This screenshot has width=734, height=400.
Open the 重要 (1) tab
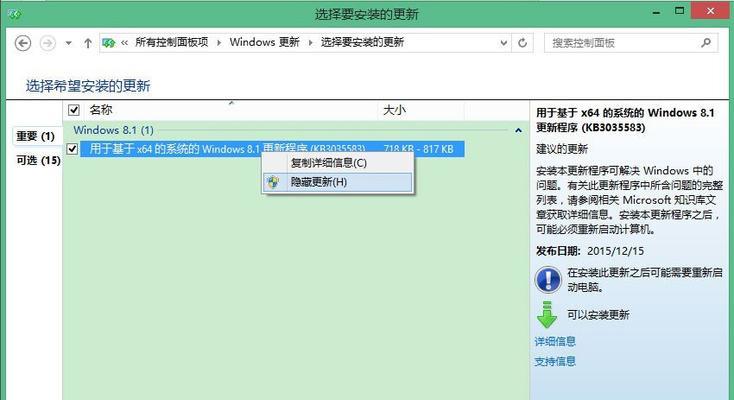(x=36, y=136)
